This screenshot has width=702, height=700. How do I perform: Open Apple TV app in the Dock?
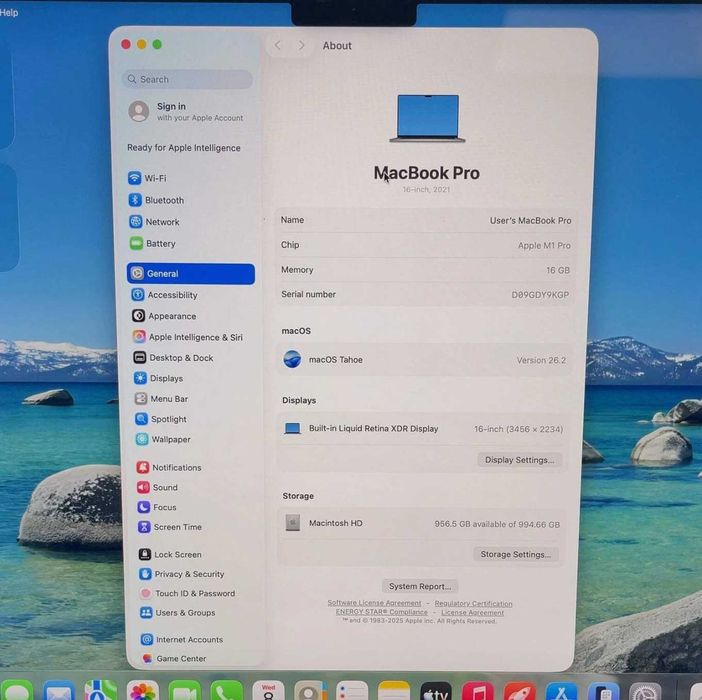436,692
